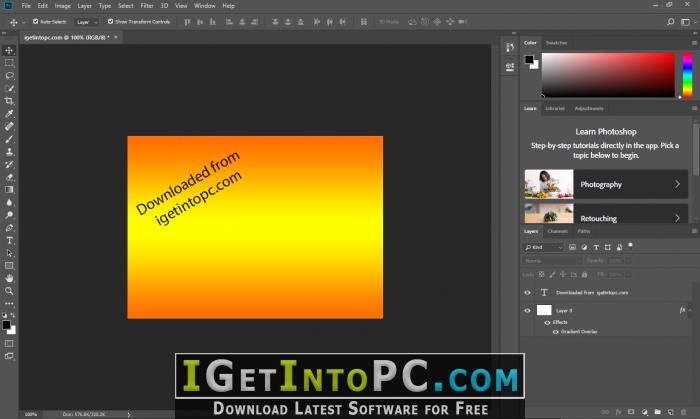Close the igetintopc.com document tab

(116, 37)
